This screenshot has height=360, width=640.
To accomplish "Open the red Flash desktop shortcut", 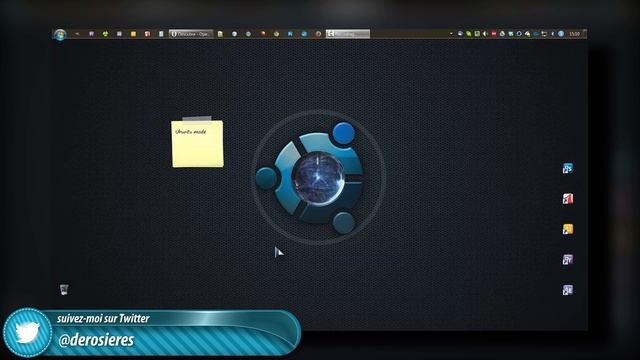I will tap(568, 199).
